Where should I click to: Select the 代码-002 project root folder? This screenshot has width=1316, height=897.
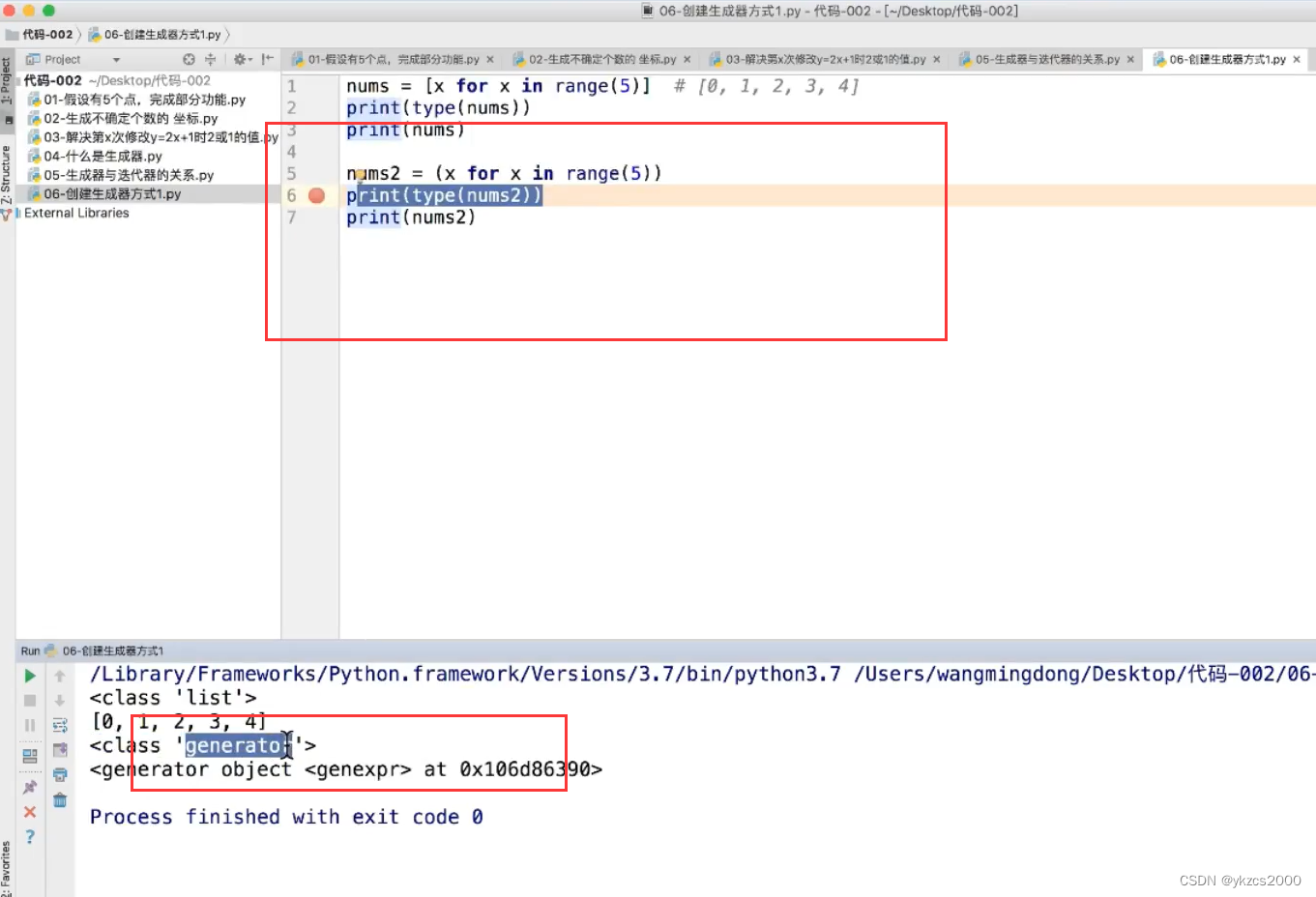click(52, 80)
